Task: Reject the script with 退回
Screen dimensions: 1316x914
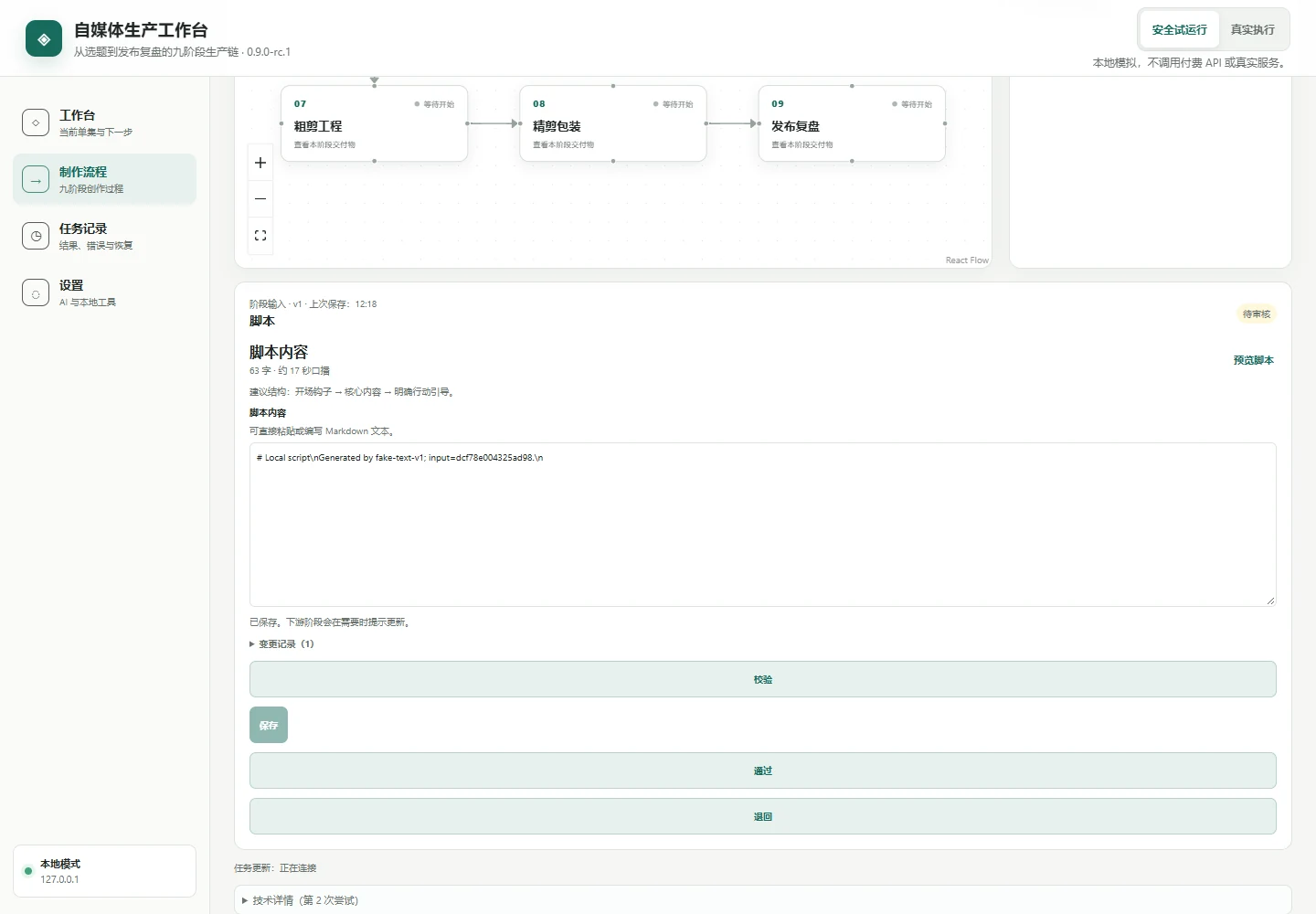Action: click(763, 816)
